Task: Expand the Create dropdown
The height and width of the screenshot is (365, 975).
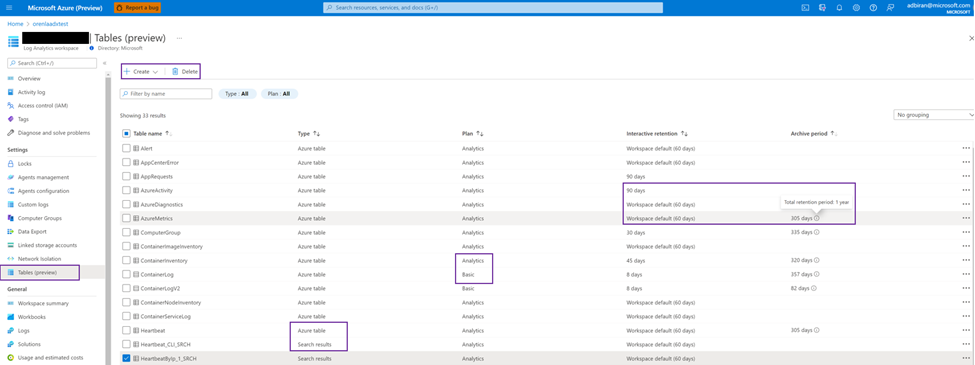Action: coord(141,72)
